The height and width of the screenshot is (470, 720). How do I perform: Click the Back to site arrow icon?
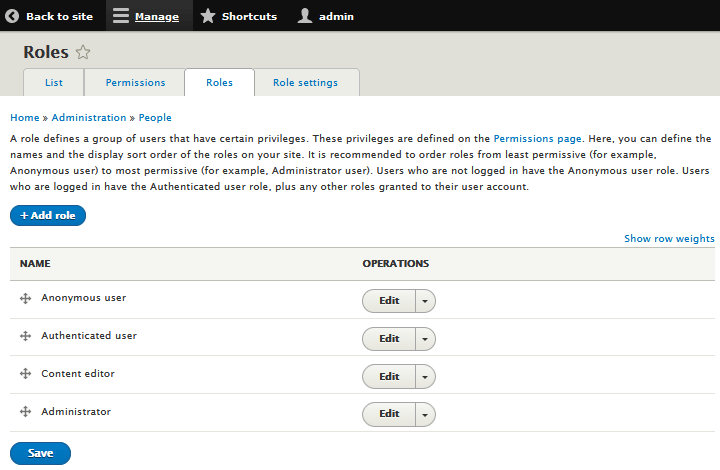pyautogui.click(x=13, y=16)
